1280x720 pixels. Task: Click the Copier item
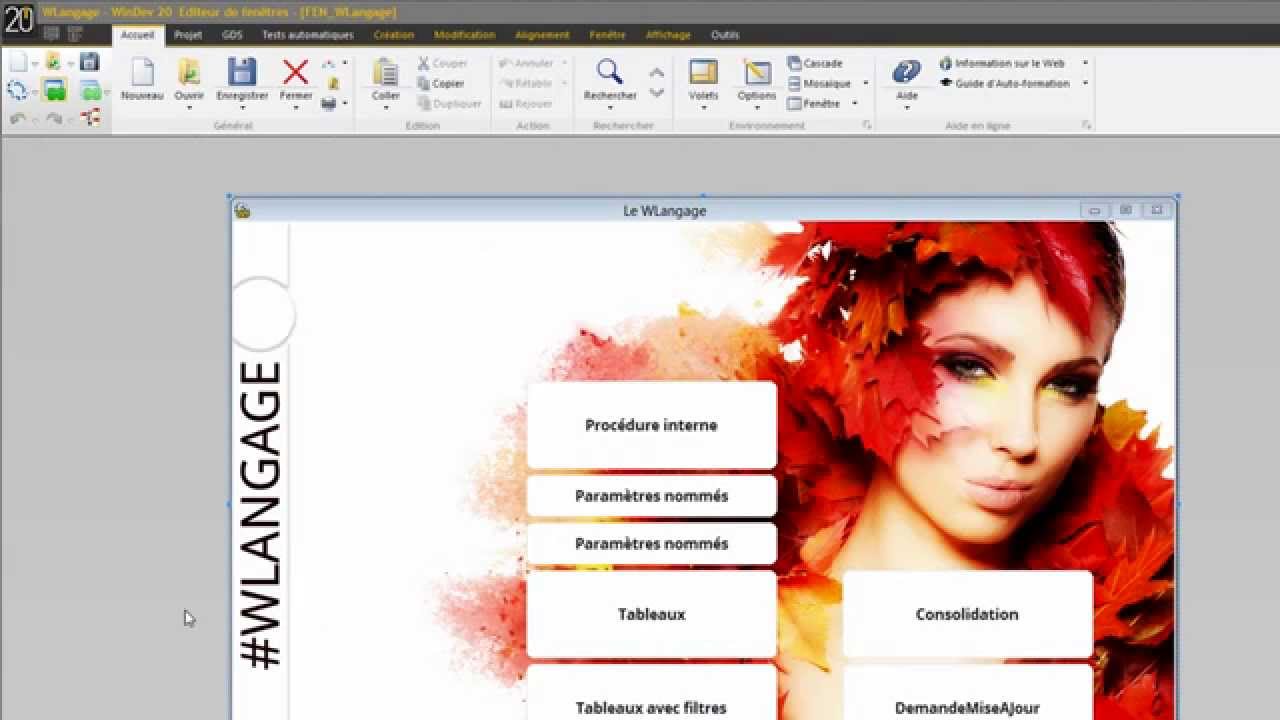[x=441, y=83]
